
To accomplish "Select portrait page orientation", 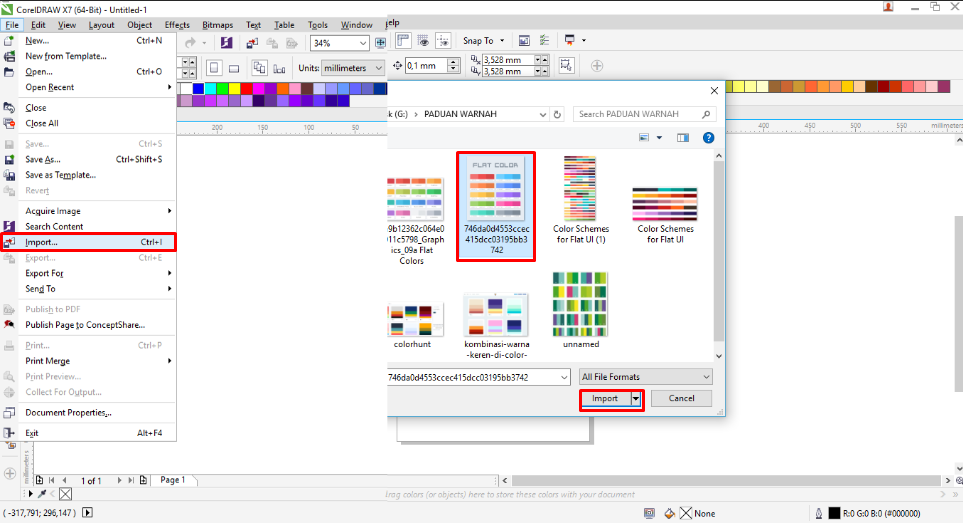I will 214,68.
